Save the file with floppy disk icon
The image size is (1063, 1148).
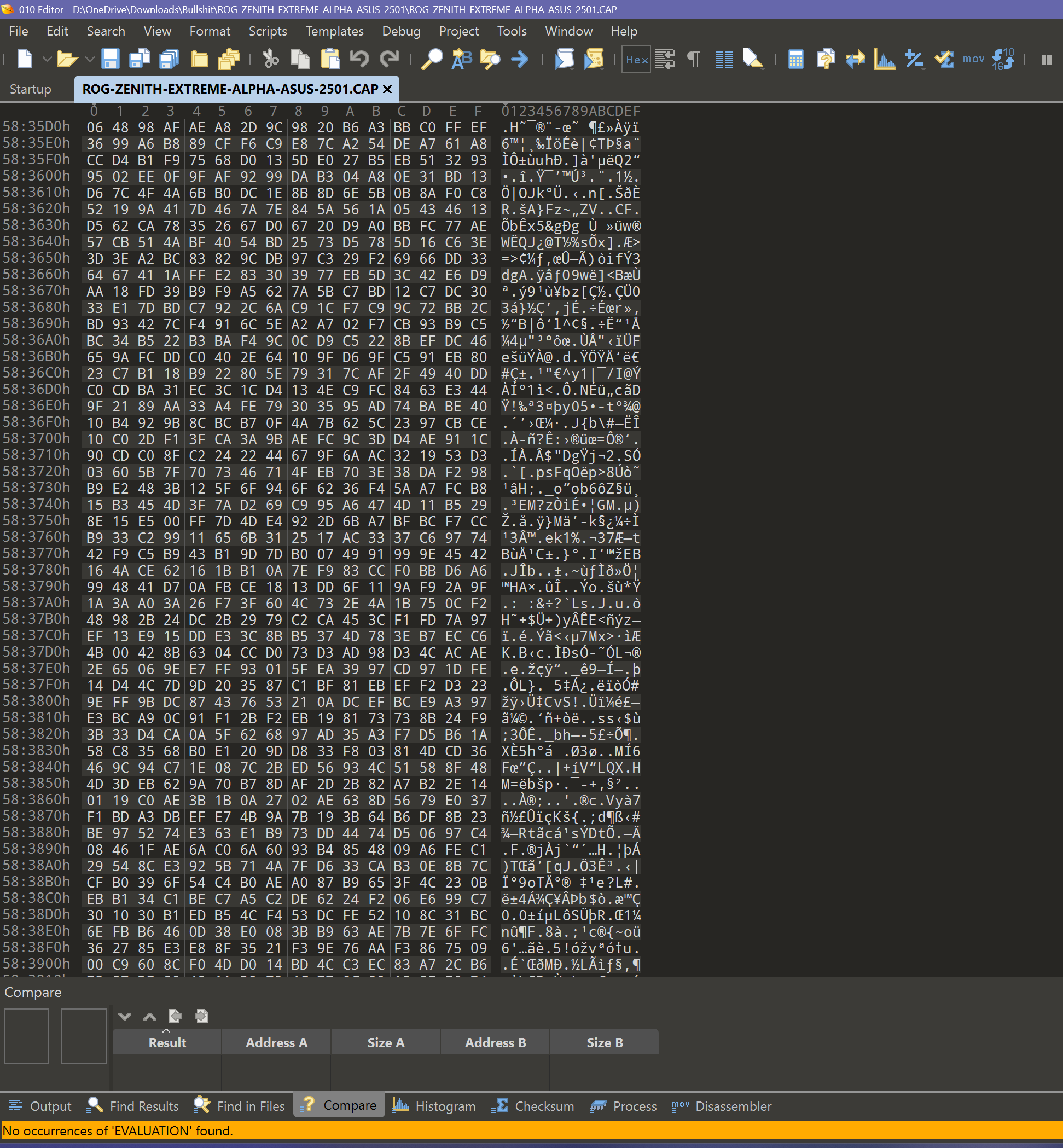tap(110, 59)
